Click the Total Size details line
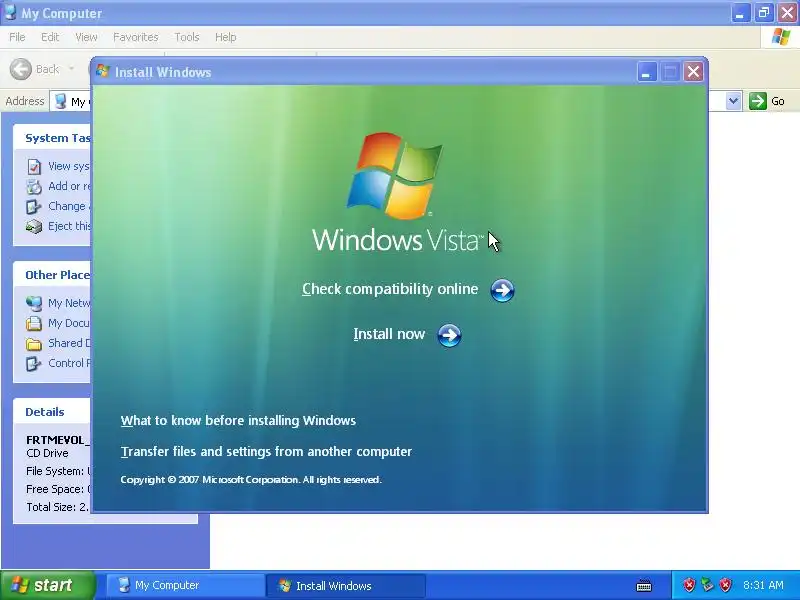 [57, 507]
